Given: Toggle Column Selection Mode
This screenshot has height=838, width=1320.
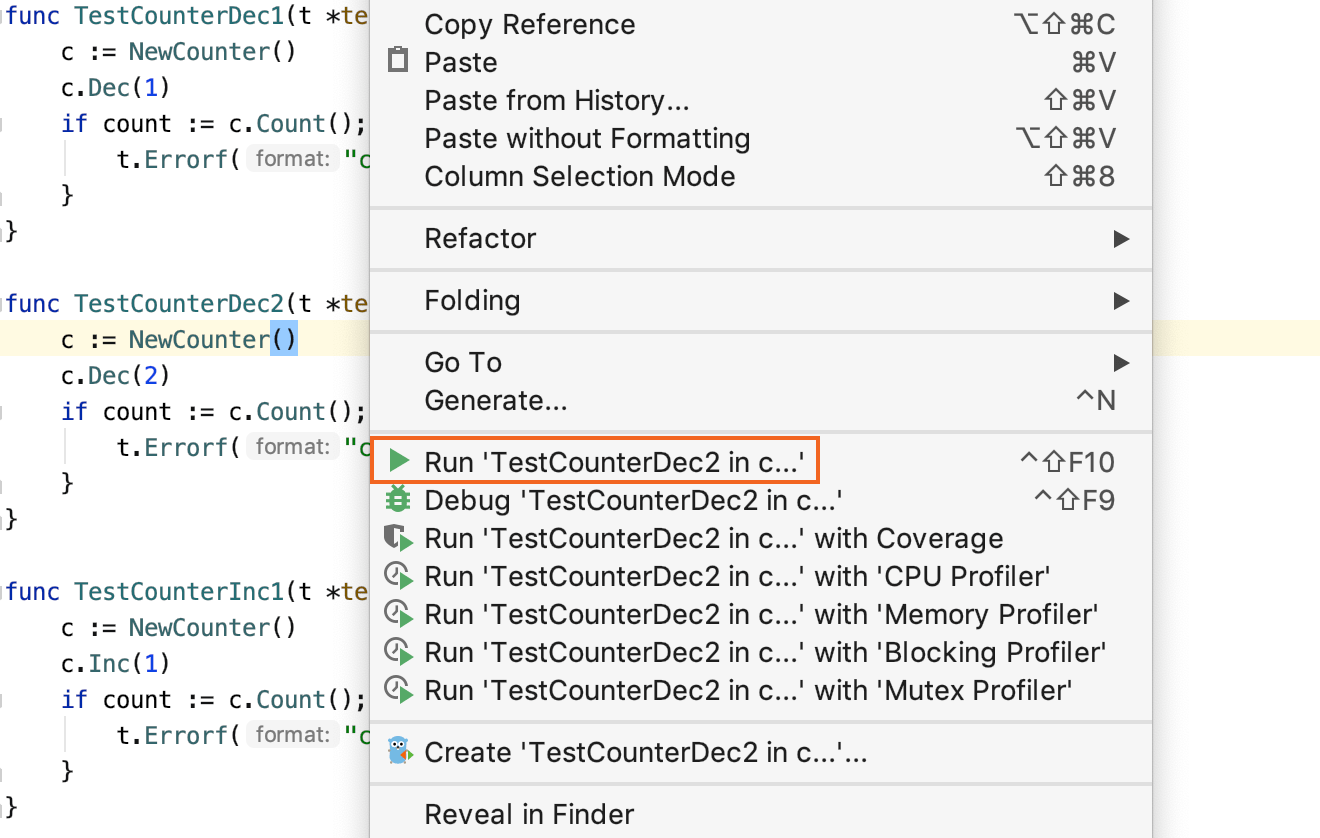Looking at the screenshot, I should pos(579,176).
